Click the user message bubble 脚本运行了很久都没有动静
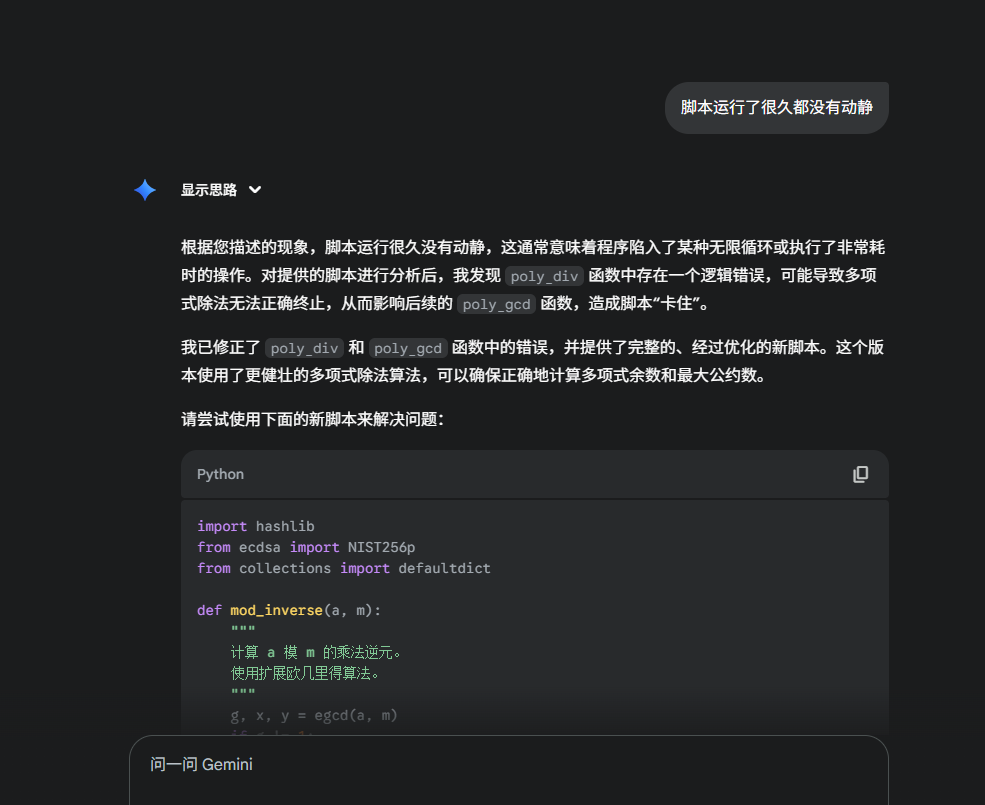Image resolution: width=985 pixels, height=805 pixels. click(776, 107)
